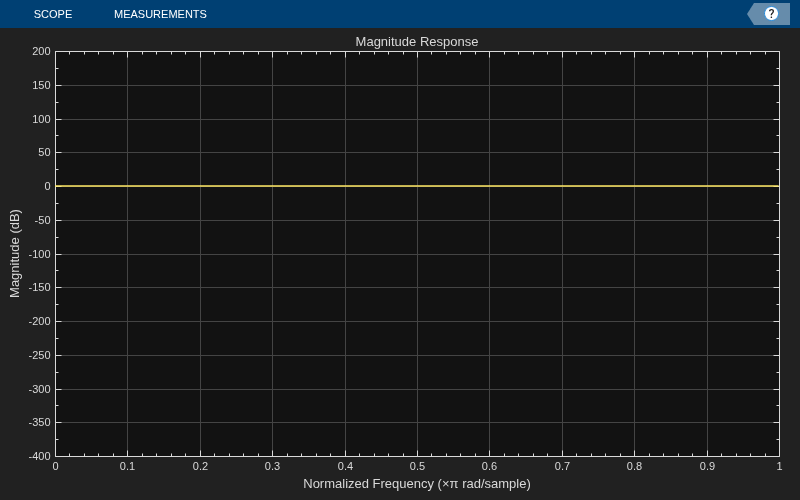Click the 150 y-axis tick label
This screenshot has height=500, width=800.
point(41,85)
